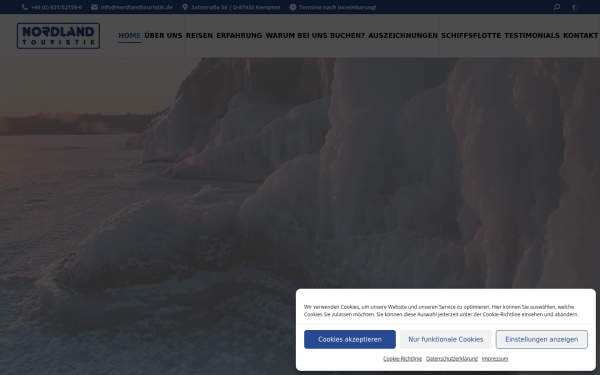Open Cookie-Richtlinie link
The width and height of the screenshot is (600, 375).
403,359
